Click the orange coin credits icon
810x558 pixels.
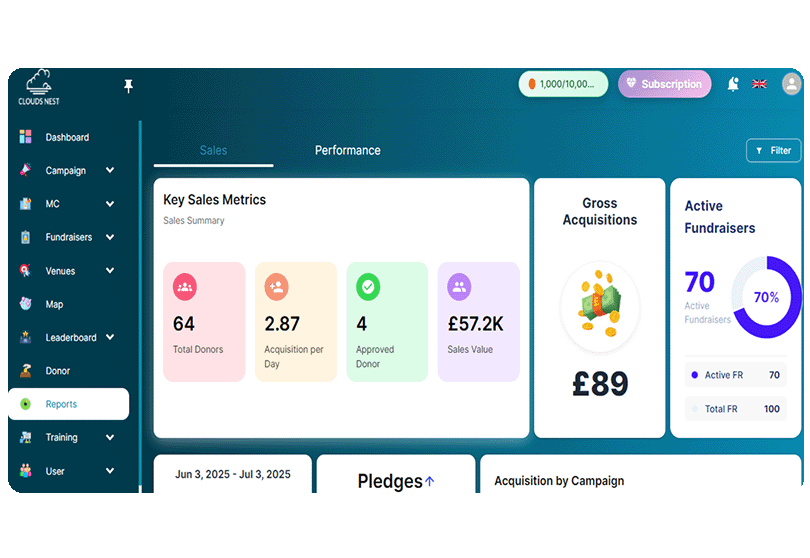click(532, 84)
